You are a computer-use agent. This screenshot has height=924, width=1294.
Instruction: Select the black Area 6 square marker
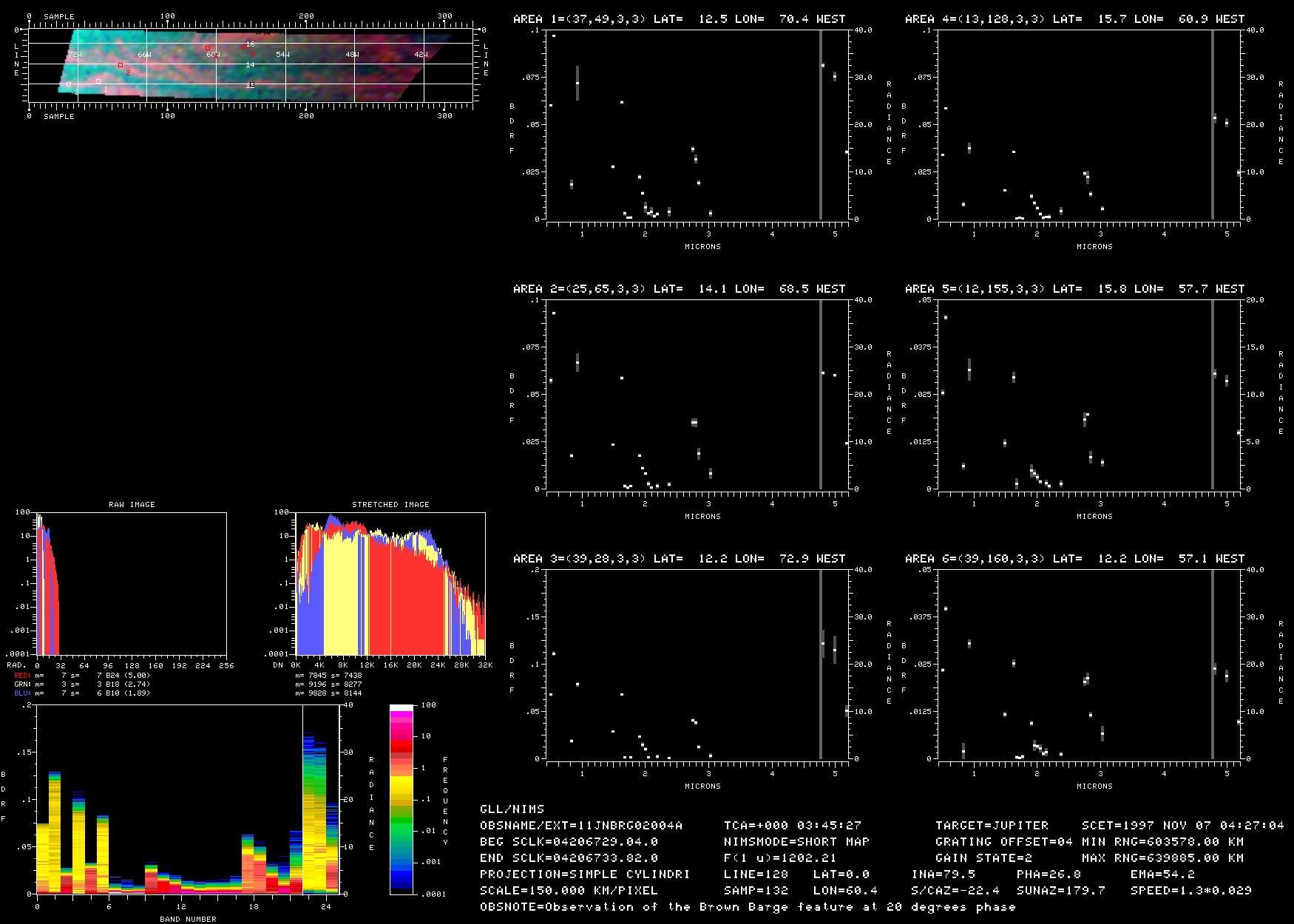click(251, 85)
